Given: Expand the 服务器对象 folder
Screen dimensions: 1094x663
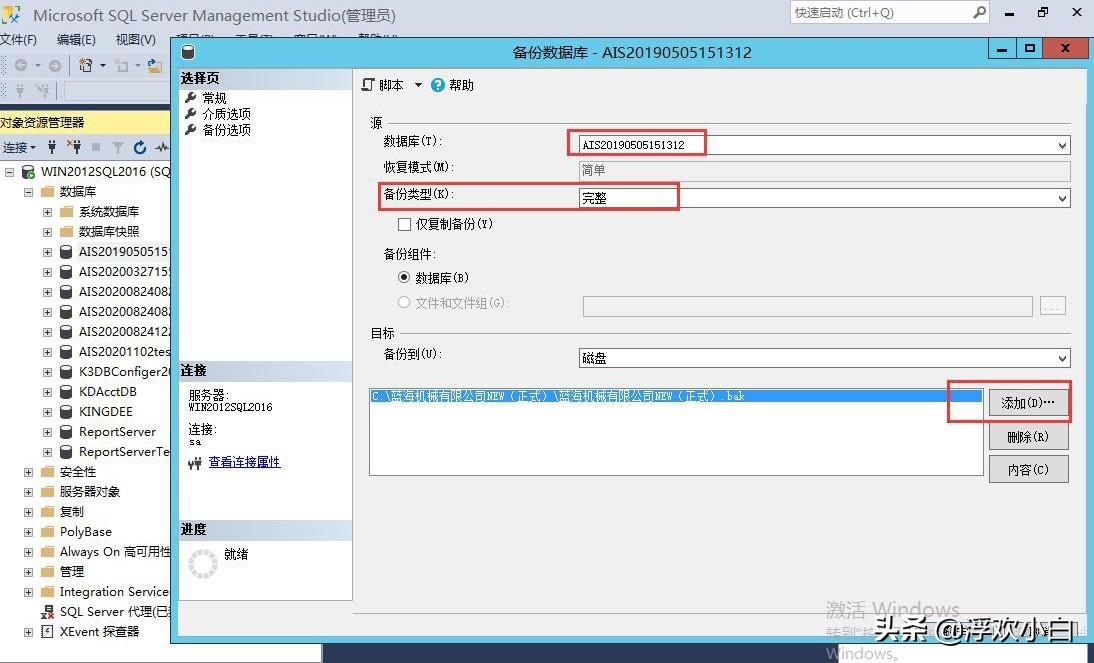Looking at the screenshot, I should click(x=29, y=492).
